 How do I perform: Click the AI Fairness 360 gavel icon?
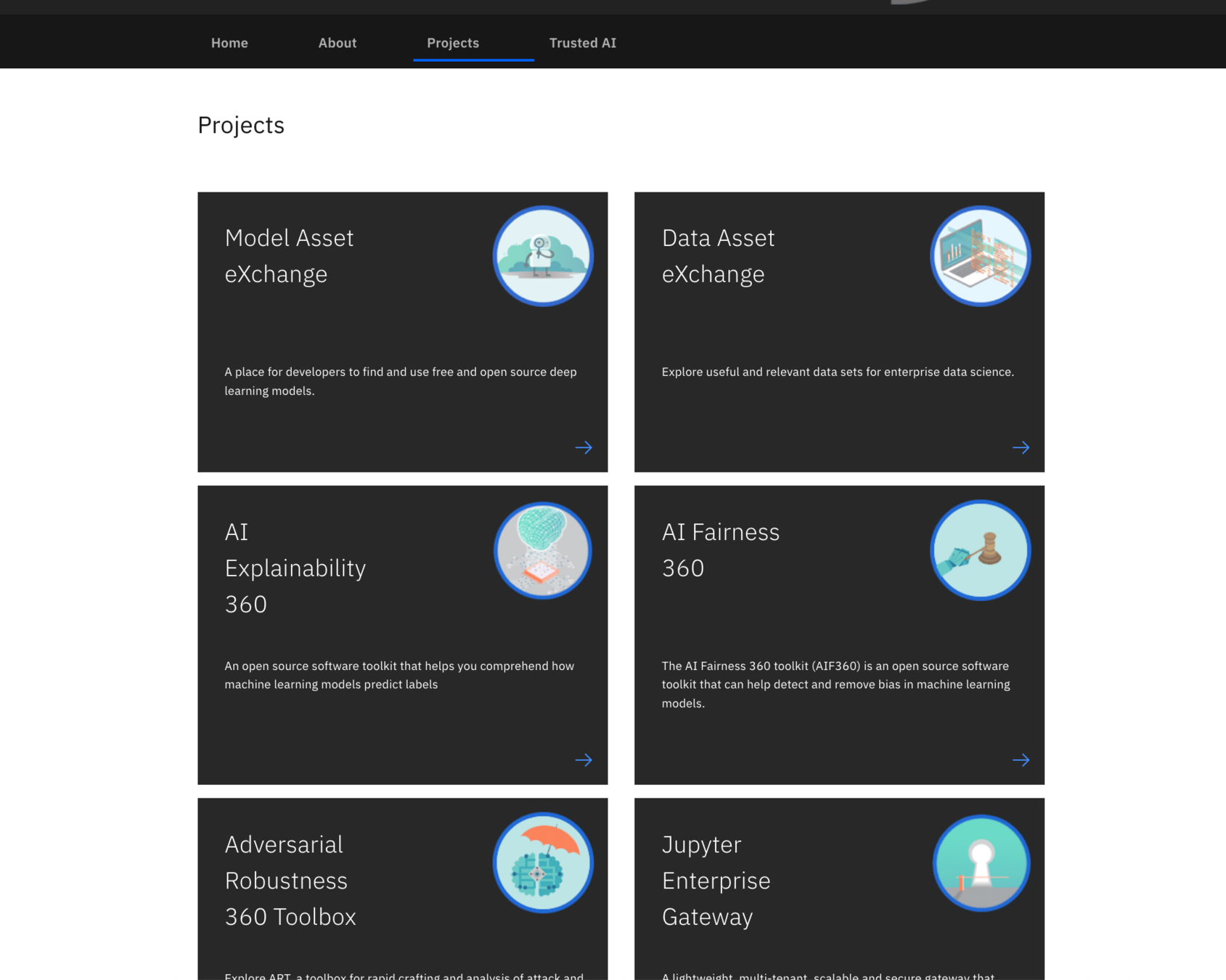[980, 550]
